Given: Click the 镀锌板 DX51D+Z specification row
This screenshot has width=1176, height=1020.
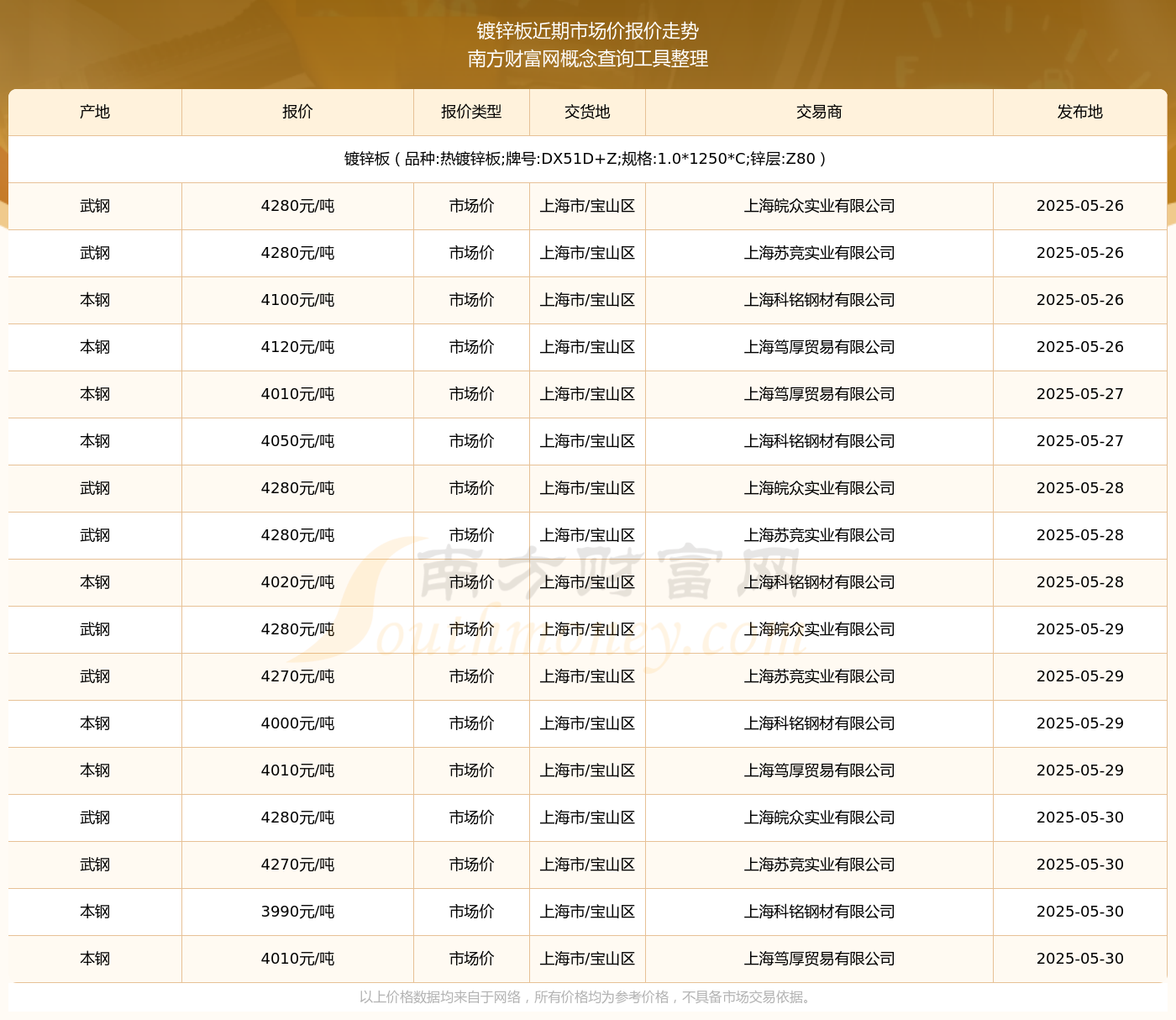Looking at the screenshot, I should (588, 159).
